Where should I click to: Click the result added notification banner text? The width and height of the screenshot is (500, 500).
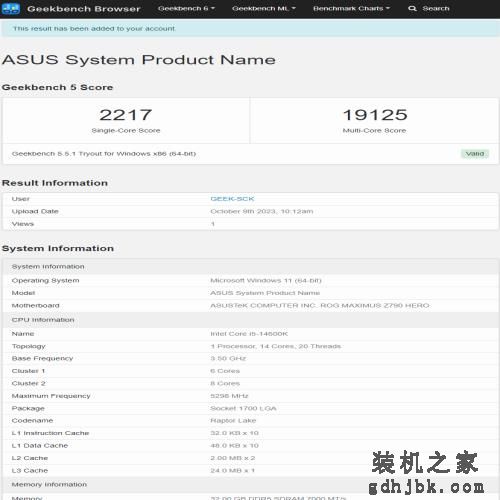(94, 29)
